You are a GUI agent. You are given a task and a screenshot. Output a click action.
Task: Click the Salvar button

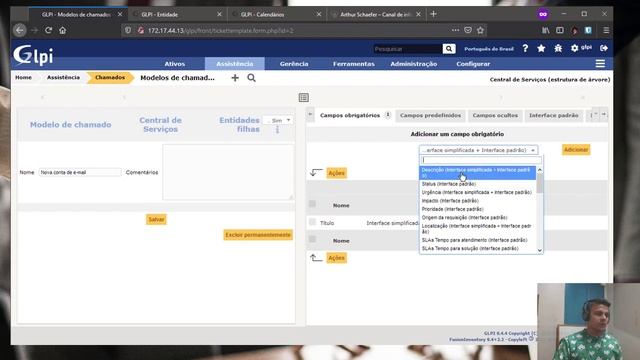point(156,220)
